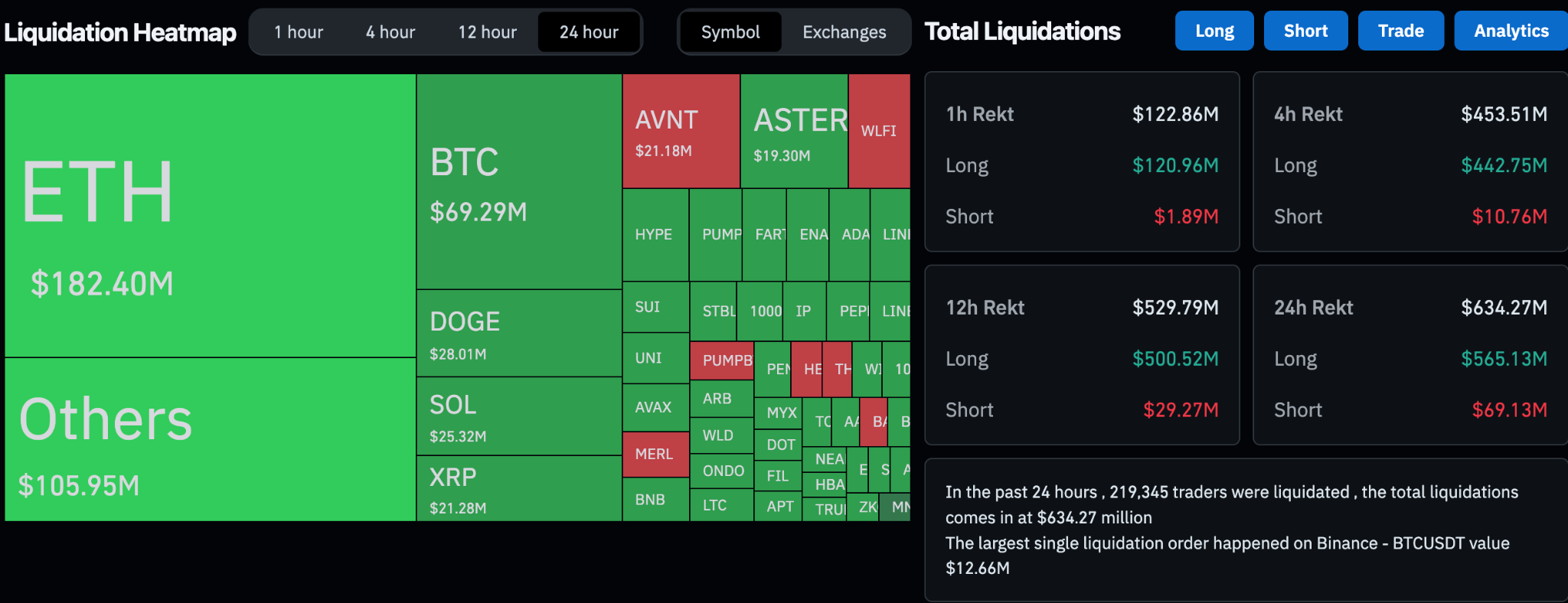Viewport: 1568px width, 603px height.
Task: Click the XRP heatmap tile
Action: tap(518, 488)
